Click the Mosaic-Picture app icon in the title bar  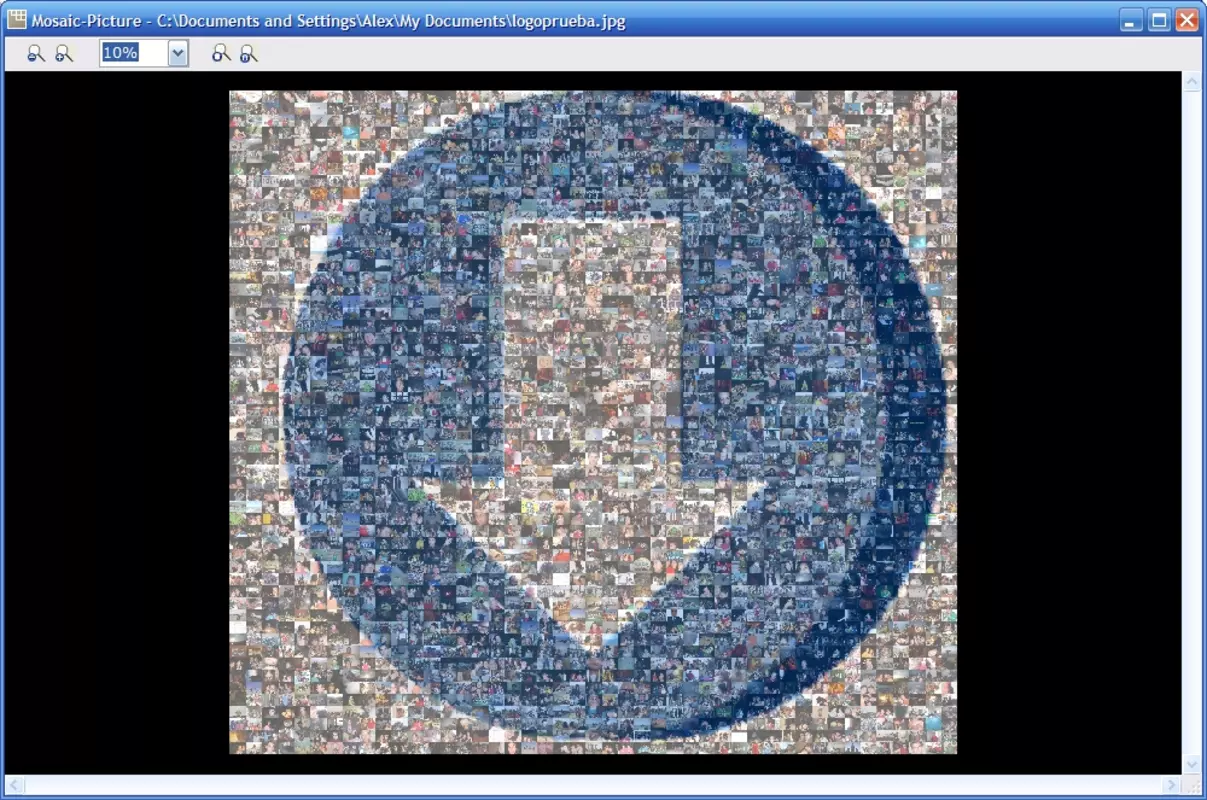pyautogui.click(x=17, y=19)
